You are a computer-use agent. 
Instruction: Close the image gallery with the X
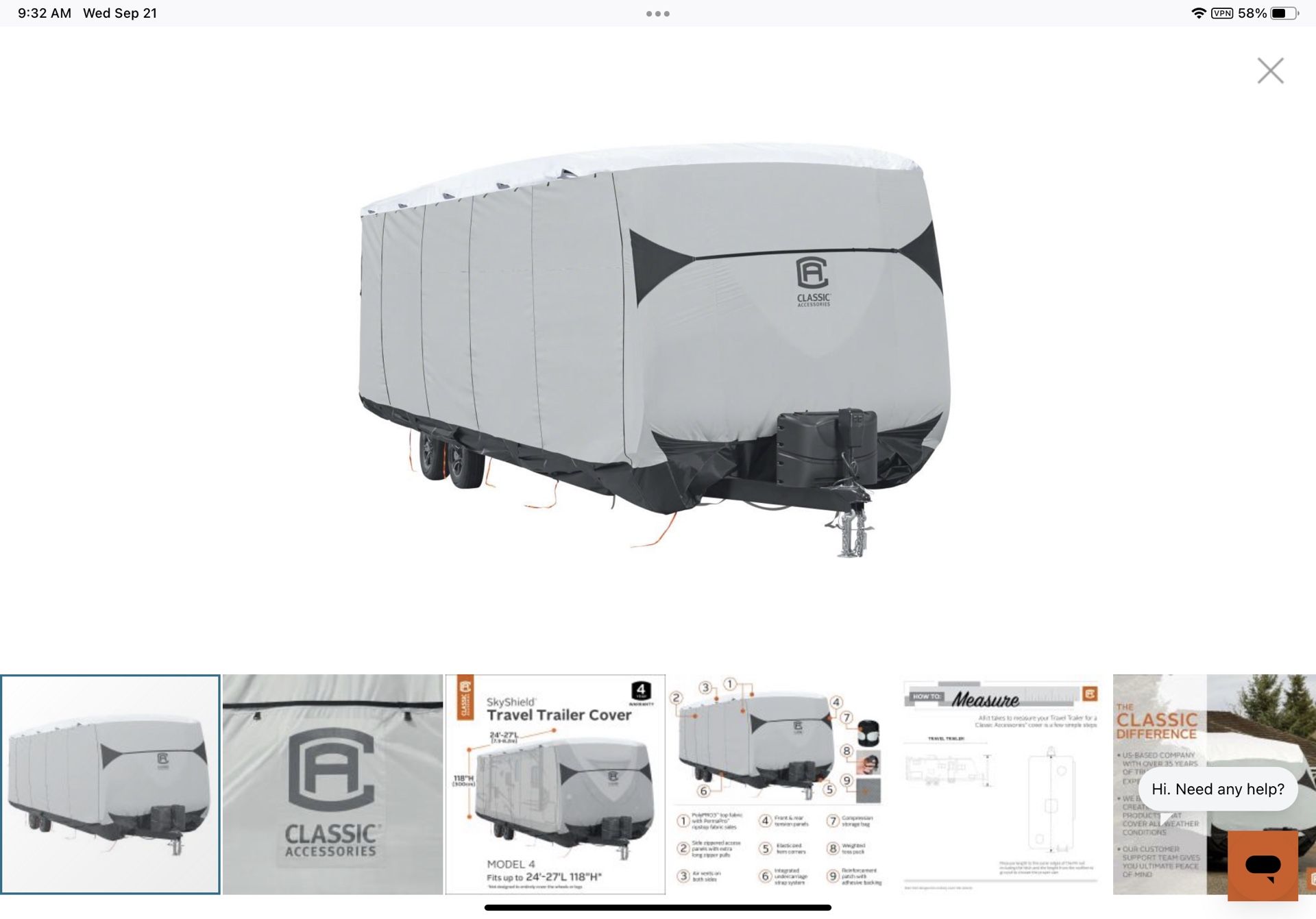[x=1270, y=71]
